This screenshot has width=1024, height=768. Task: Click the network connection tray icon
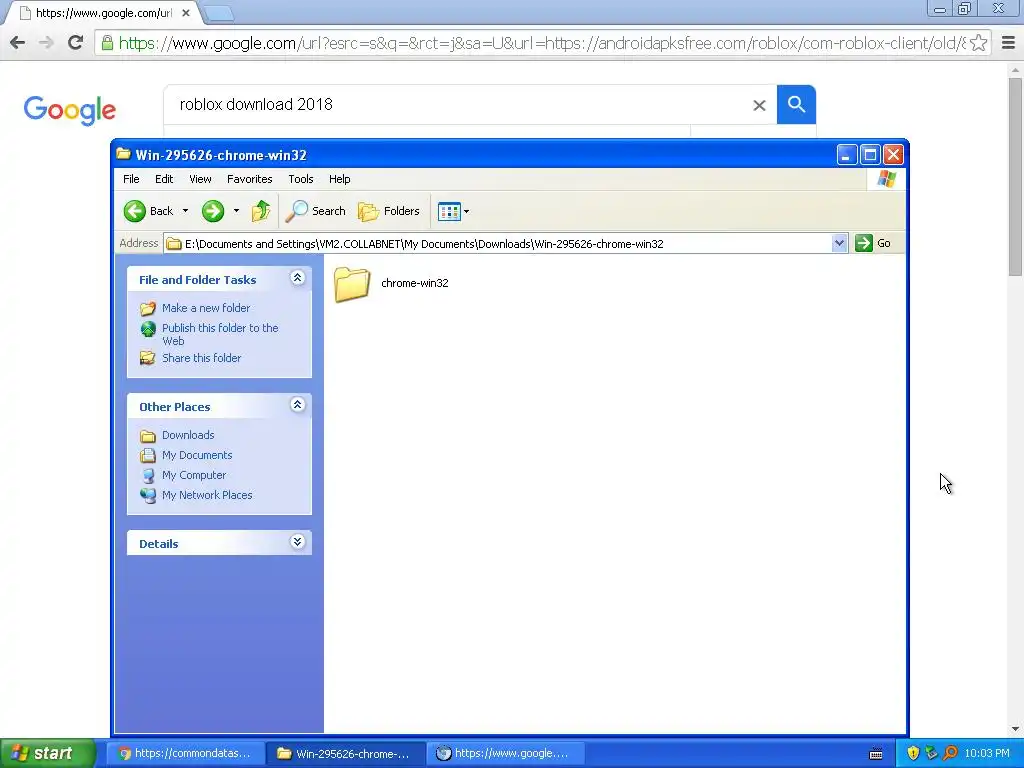(x=931, y=753)
